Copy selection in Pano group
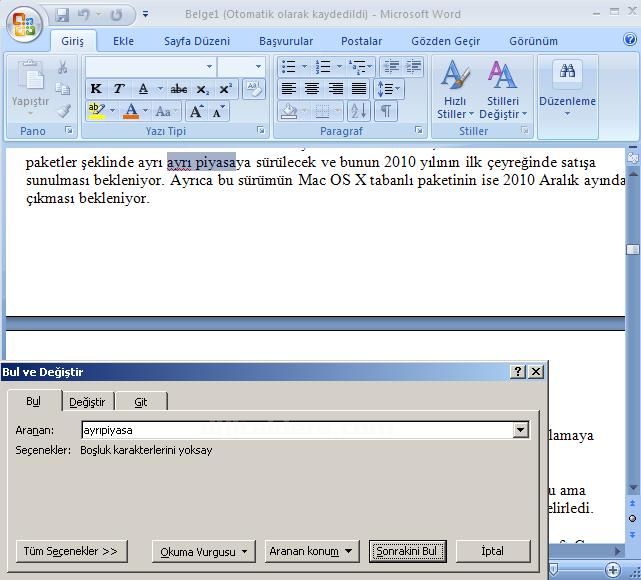This screenshot has height=580, width=641. 63,89
